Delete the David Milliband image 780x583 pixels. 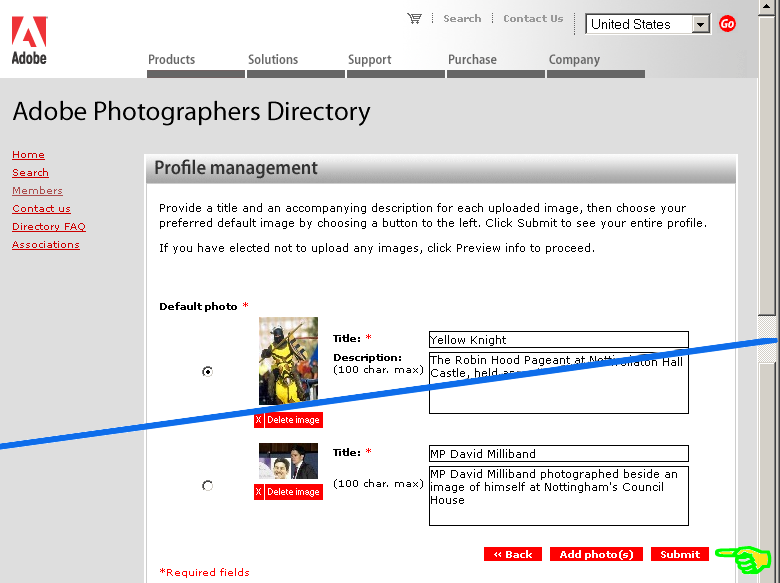[293, 492]
